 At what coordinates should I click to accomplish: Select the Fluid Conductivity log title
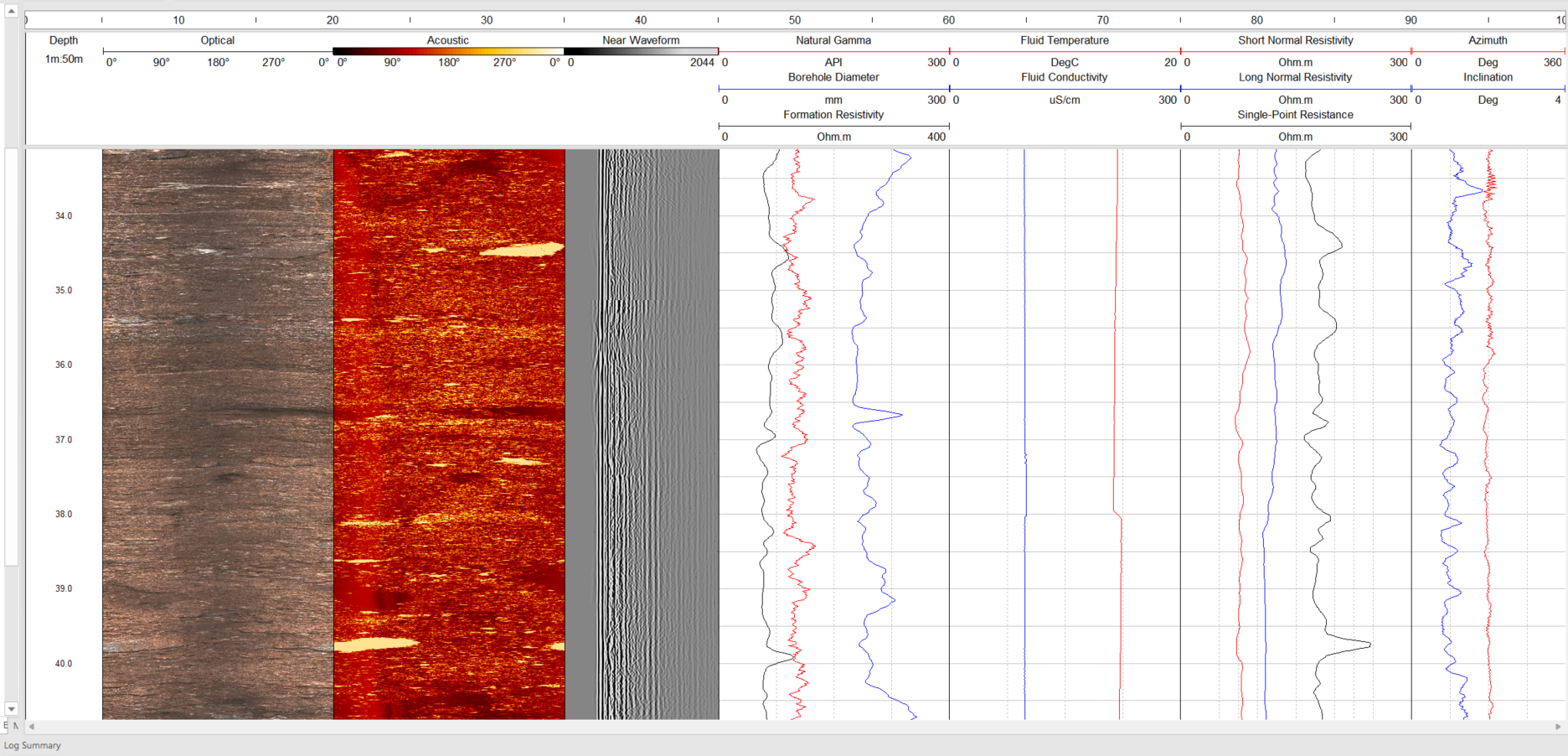(x=1065, y=77)
